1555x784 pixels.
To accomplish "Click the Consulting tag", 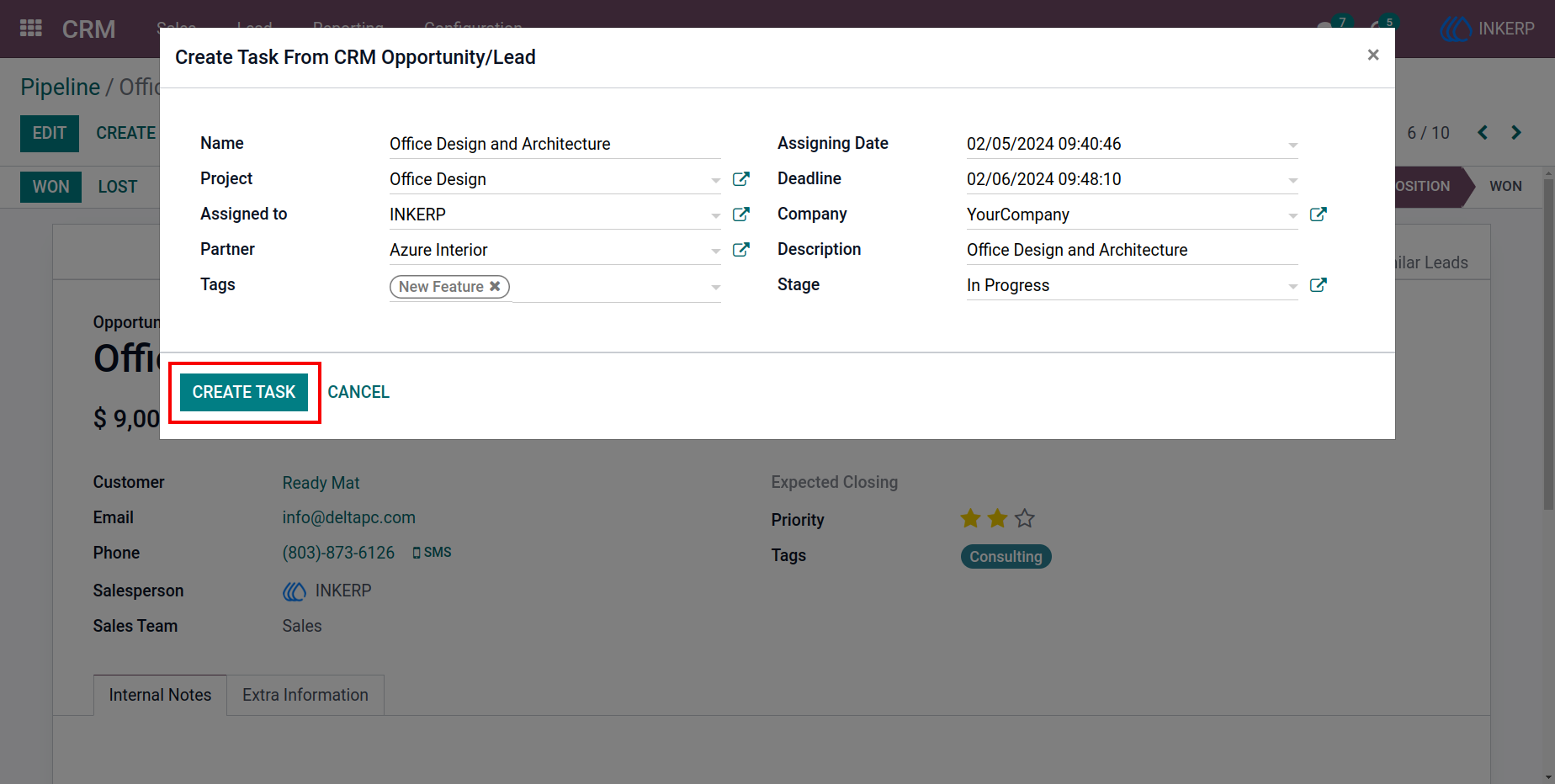I will point(1006,556).
